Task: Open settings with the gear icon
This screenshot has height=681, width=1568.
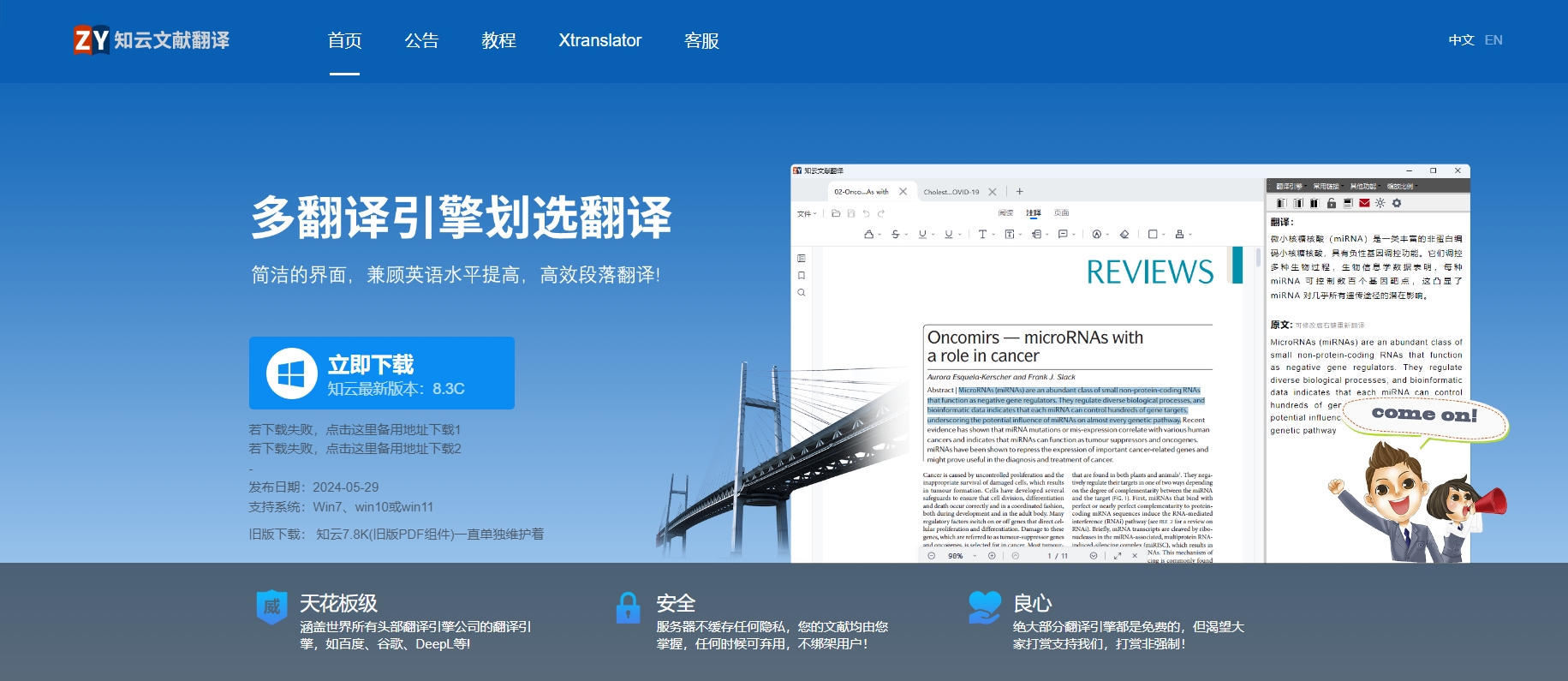Action: click(1397, 203)
